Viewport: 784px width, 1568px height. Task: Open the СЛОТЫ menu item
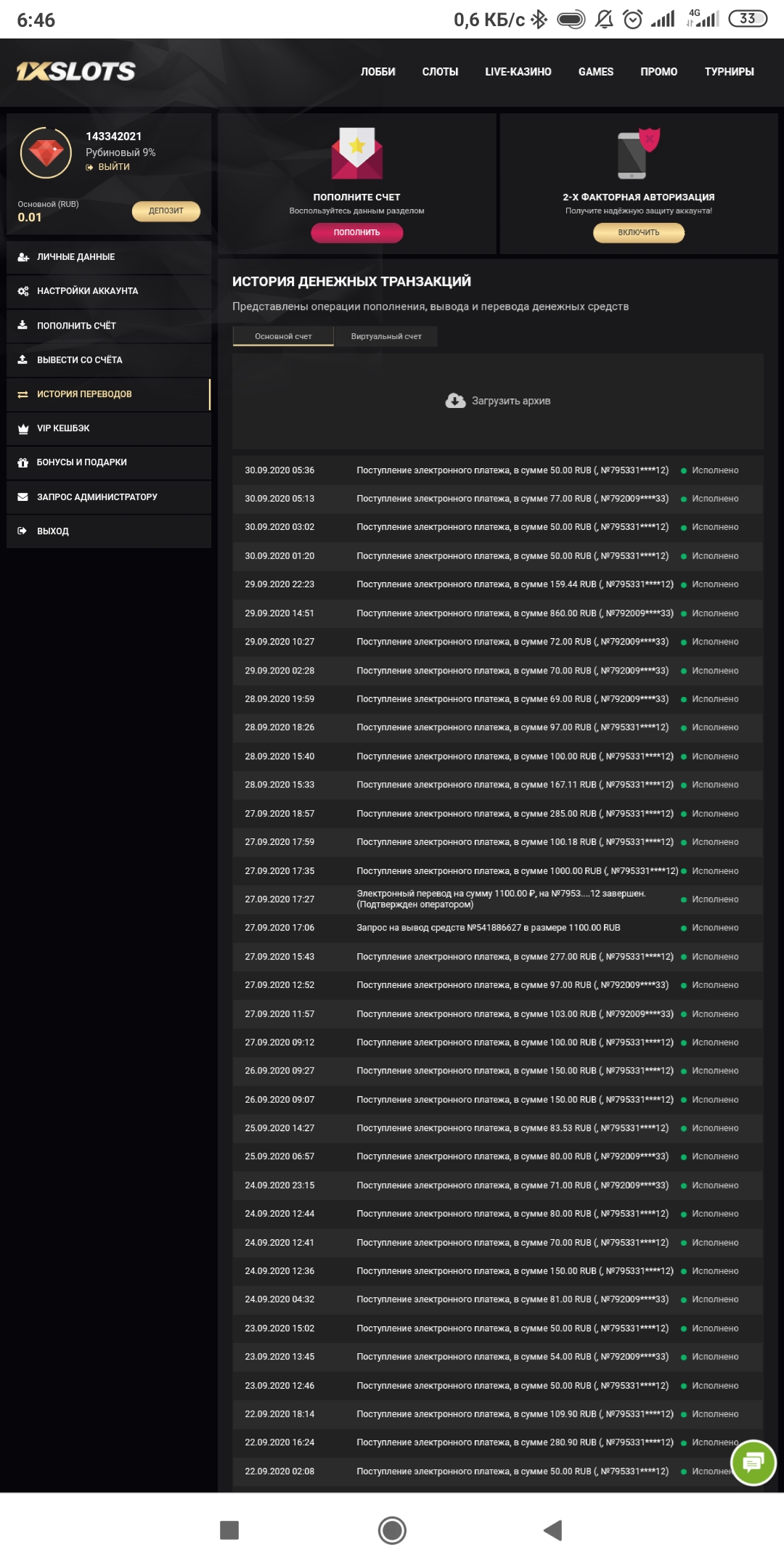click(440, 72)
